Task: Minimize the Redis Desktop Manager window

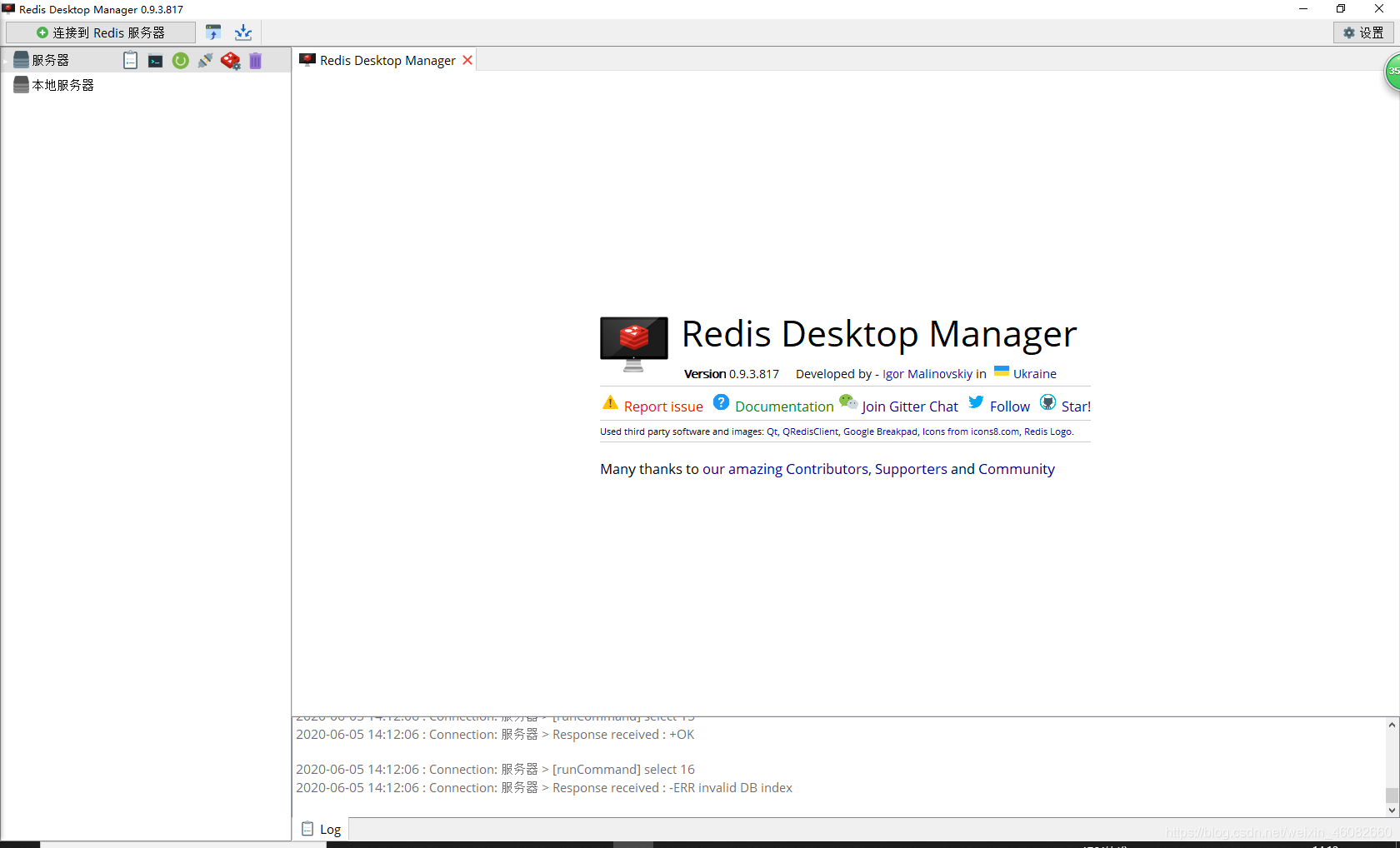Action: (1303, 9)
